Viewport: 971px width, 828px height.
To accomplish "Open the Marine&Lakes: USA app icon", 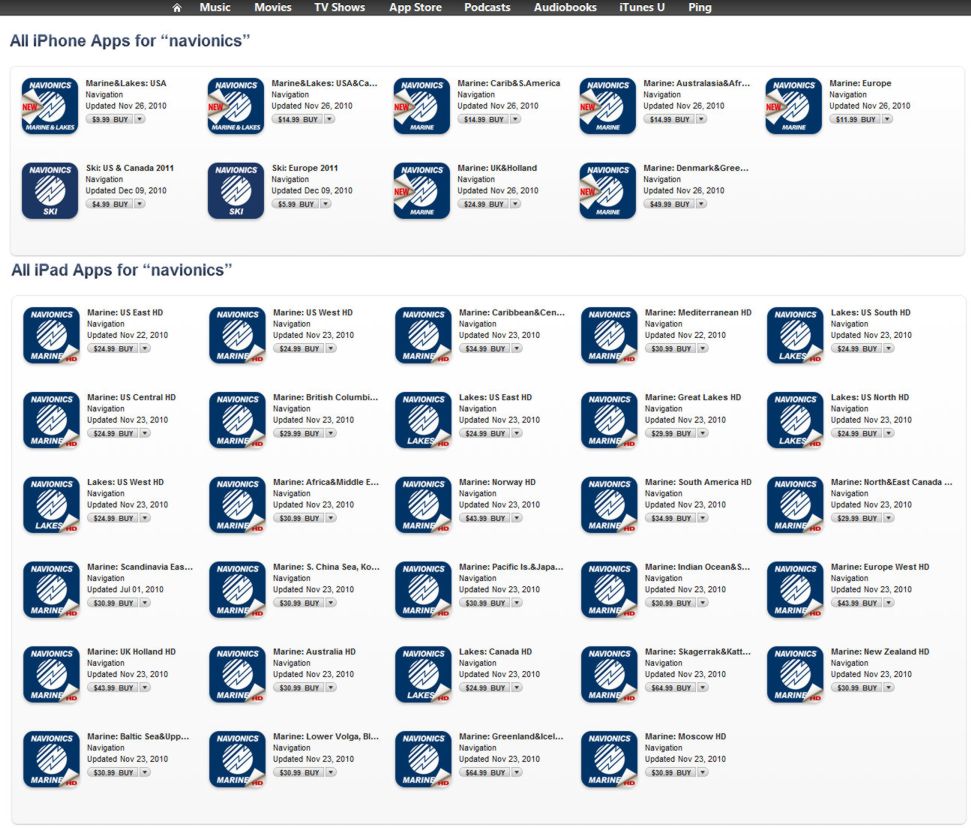I will pyautogui.click(x=50, y=106).
